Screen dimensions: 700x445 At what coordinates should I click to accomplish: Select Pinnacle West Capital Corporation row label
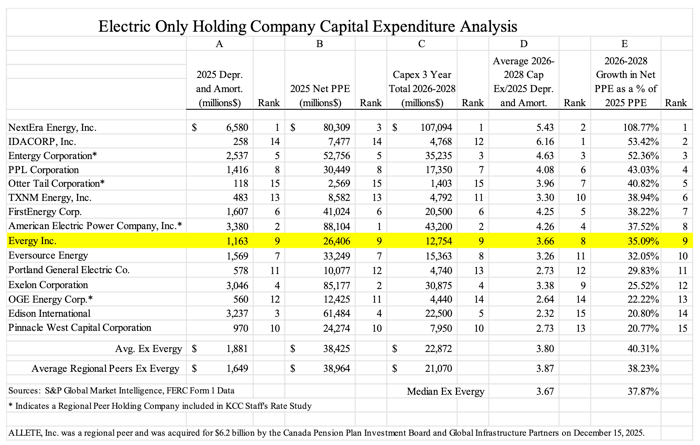[x=79, y=328]
